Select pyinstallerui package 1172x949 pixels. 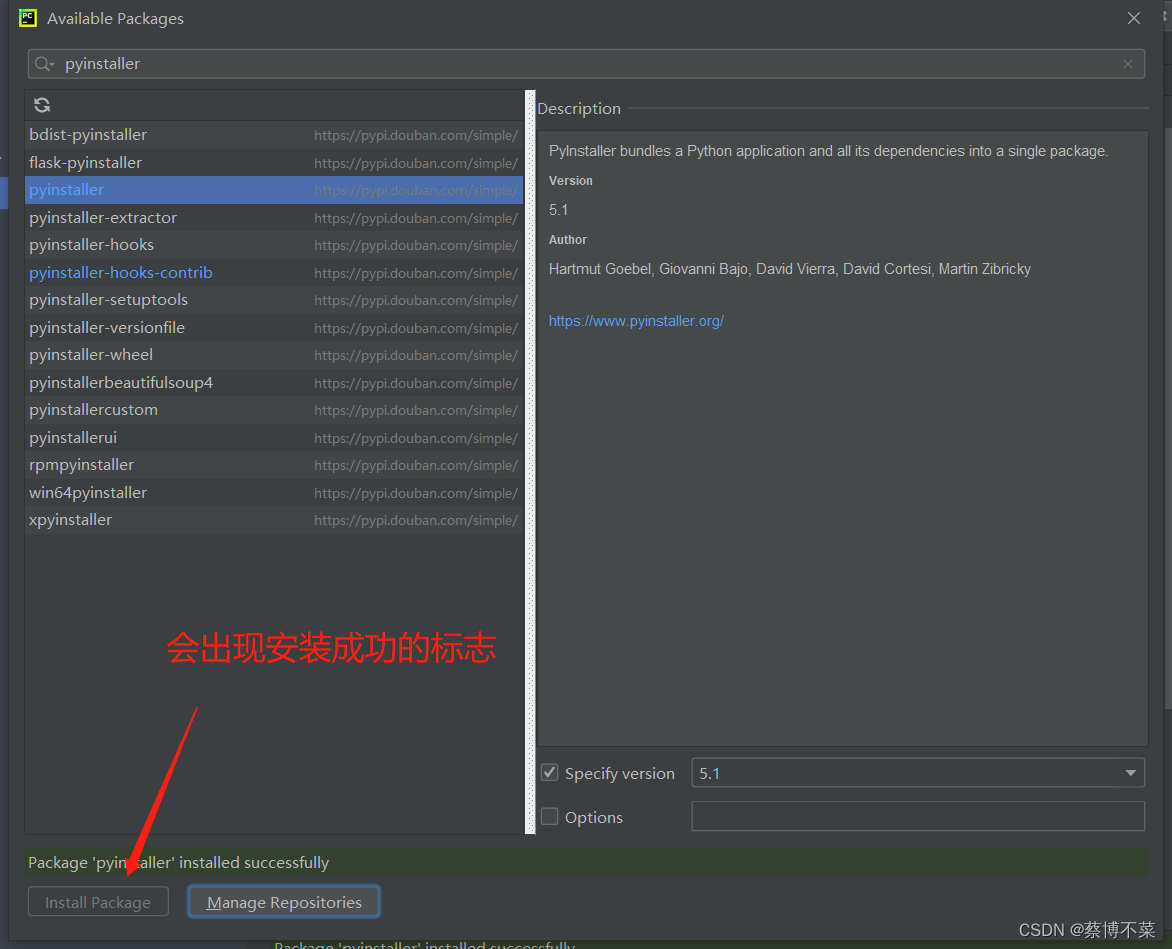pyautogui.click(x=274, y=437)
